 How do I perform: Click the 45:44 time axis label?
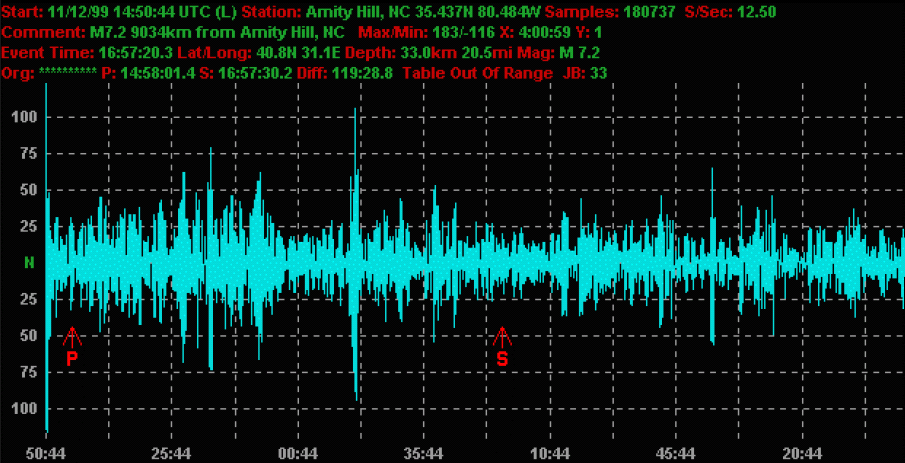[x=677, y=453]
